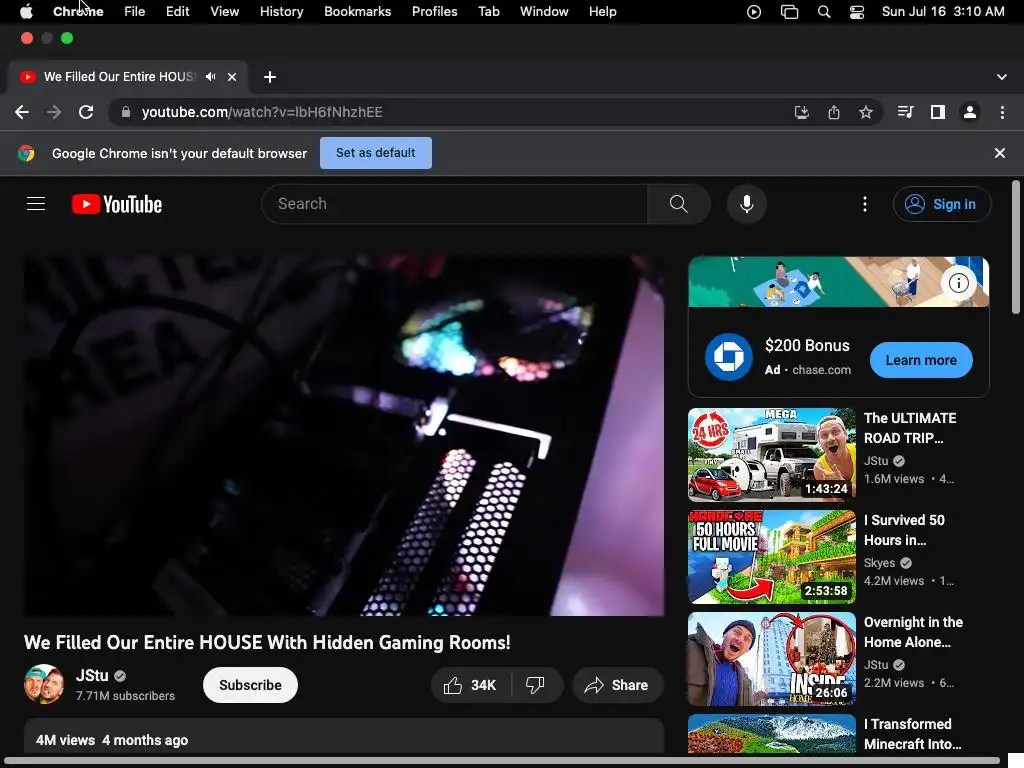Viewport: 1024px width, 768px height.
Task: Bookmark this tab with the star
Action: pos(866,112)
